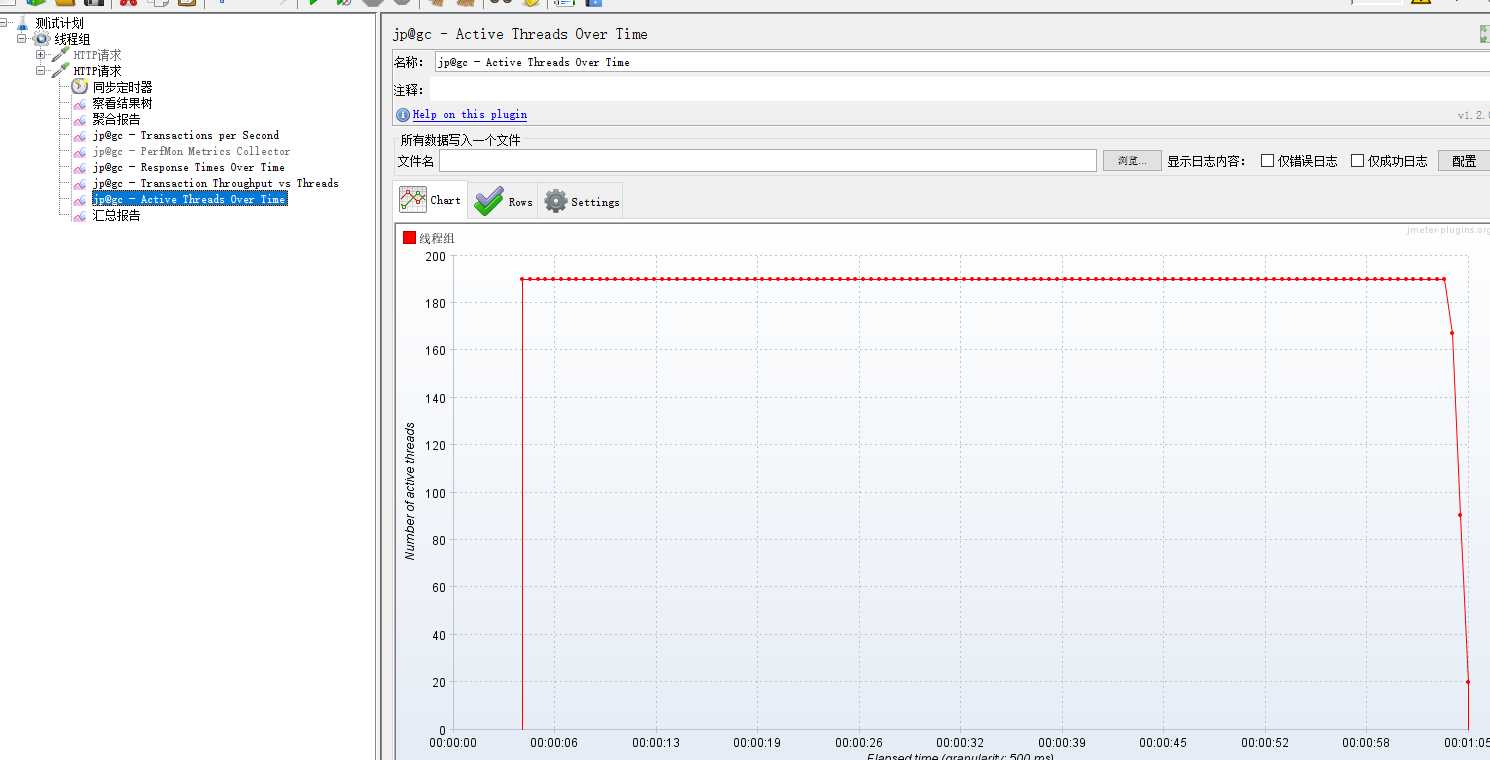Enable the 仅成功日志 checkbox

[1357, 161]
